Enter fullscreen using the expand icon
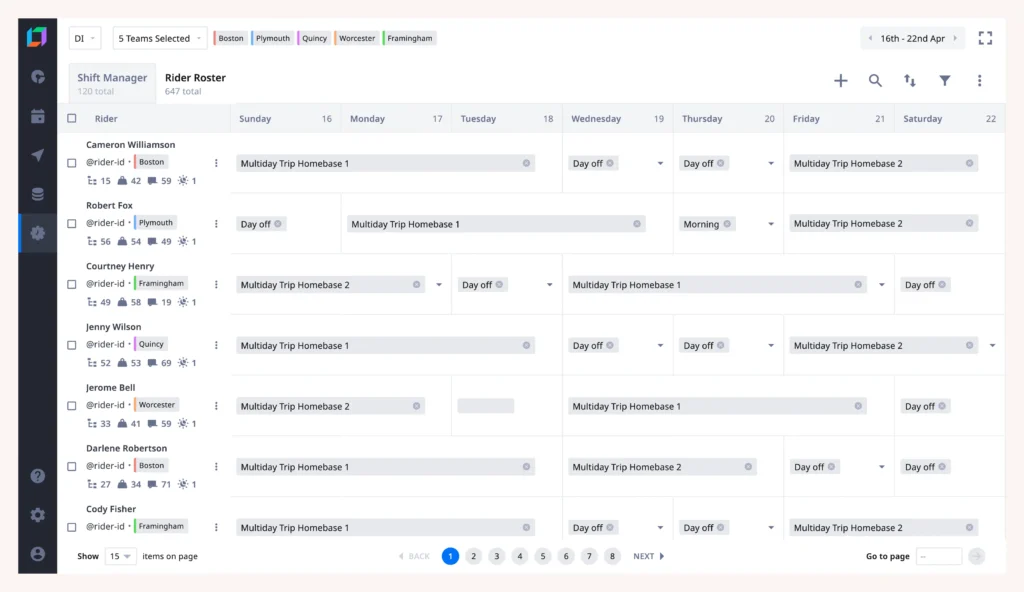1024x592 pixels. (x=985, y=38)
